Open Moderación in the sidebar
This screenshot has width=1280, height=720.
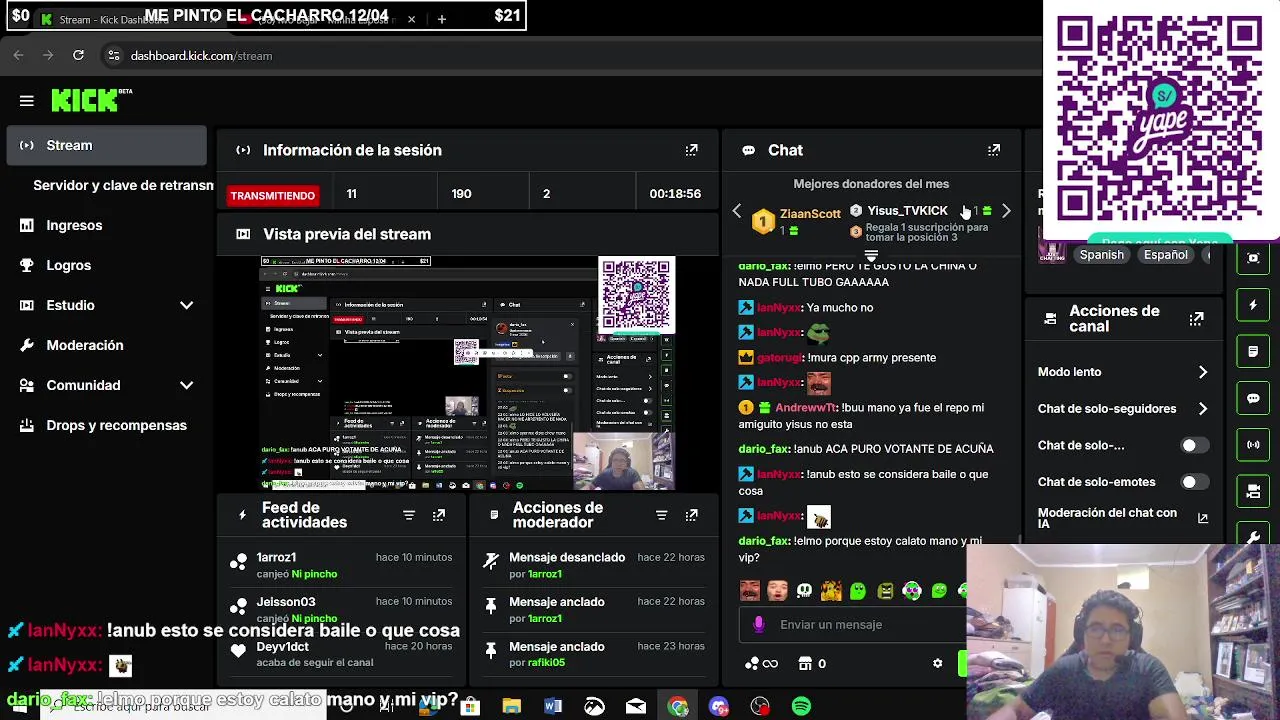tap(106, 345)
